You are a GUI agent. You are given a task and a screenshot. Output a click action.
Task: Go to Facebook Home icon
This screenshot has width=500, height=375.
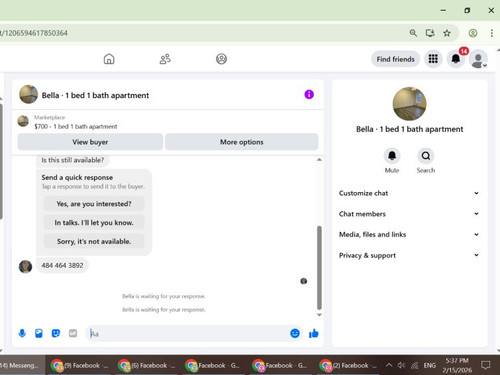coord(109,59)
